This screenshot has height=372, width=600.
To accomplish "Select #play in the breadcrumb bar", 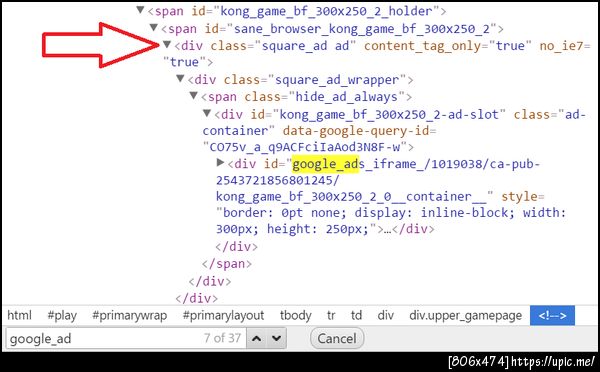I will coord(62,315).
